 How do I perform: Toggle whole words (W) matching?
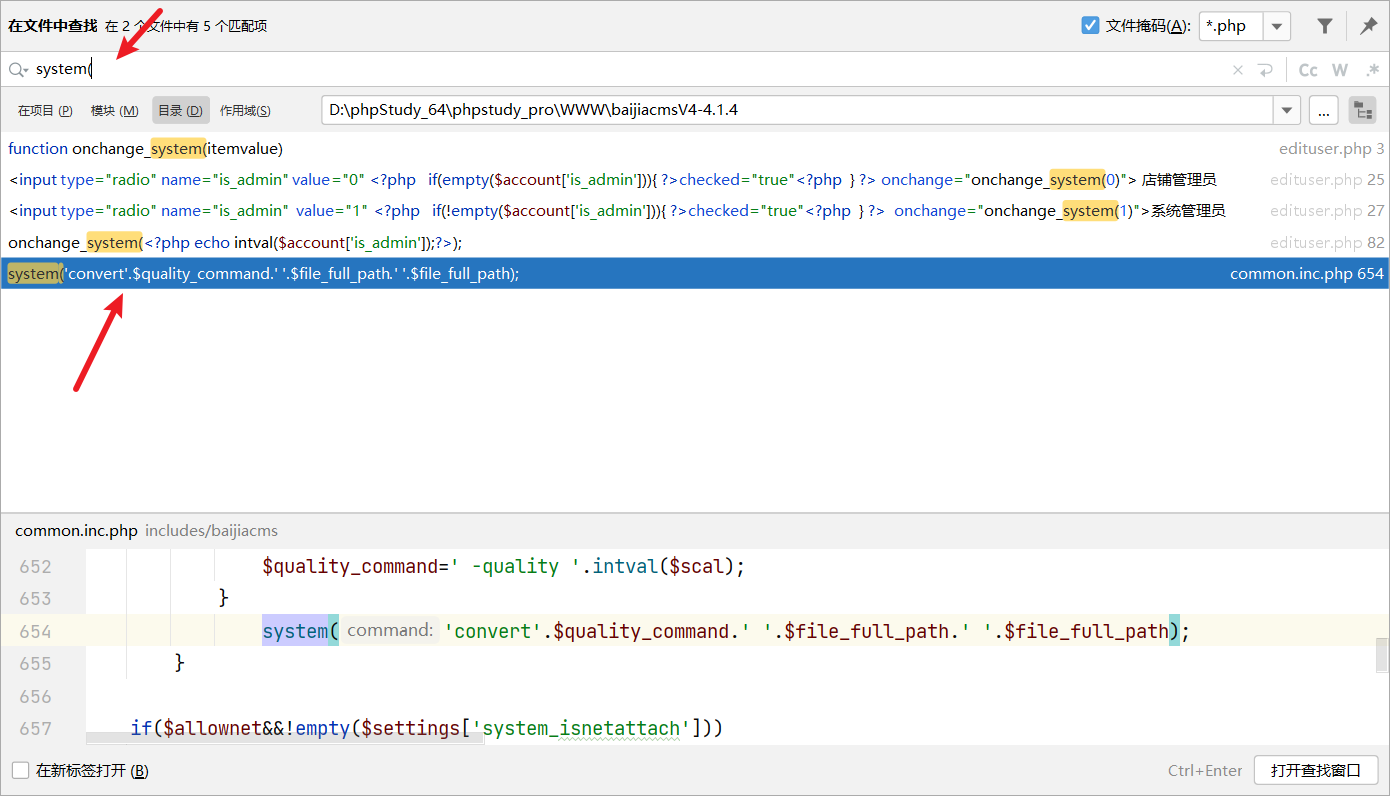tap(1340, 70)
